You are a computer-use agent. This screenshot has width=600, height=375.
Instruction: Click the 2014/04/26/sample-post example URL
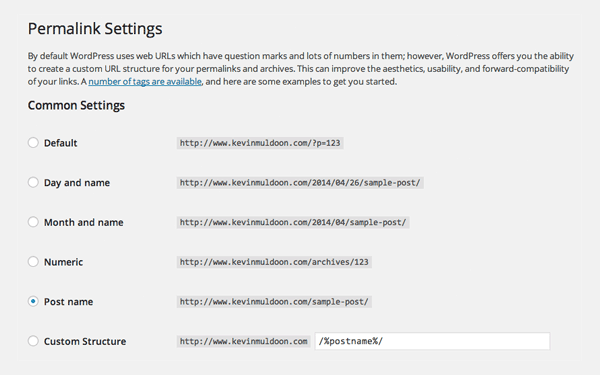point(300,183)
